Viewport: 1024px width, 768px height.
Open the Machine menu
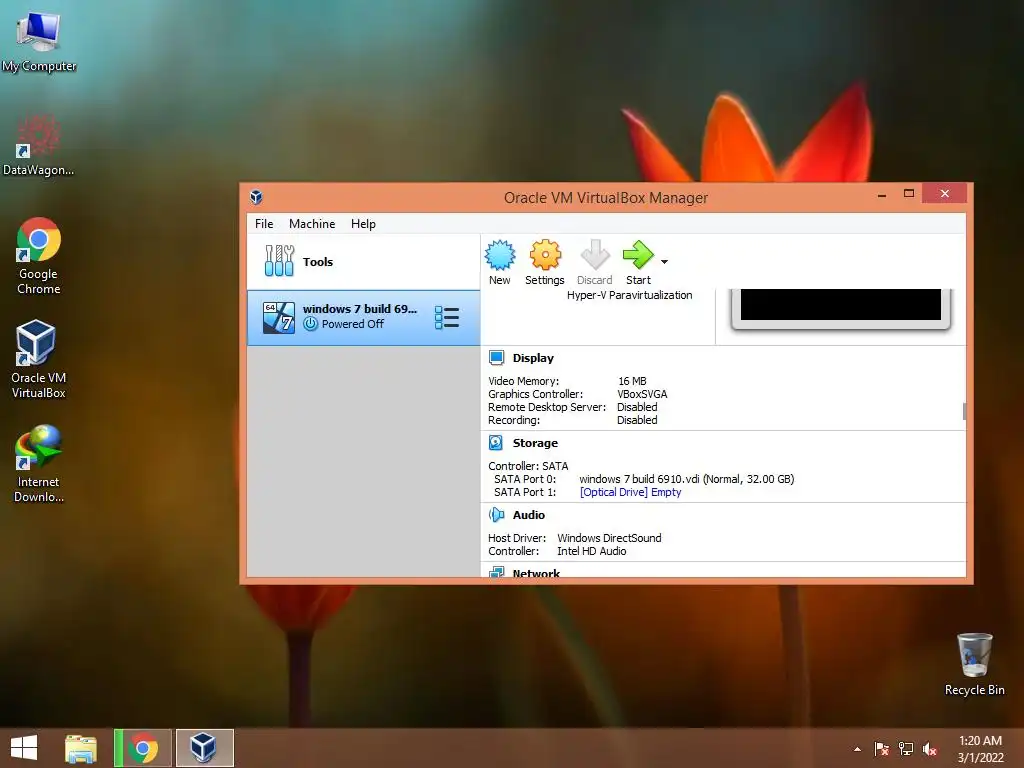click(312, 223)
